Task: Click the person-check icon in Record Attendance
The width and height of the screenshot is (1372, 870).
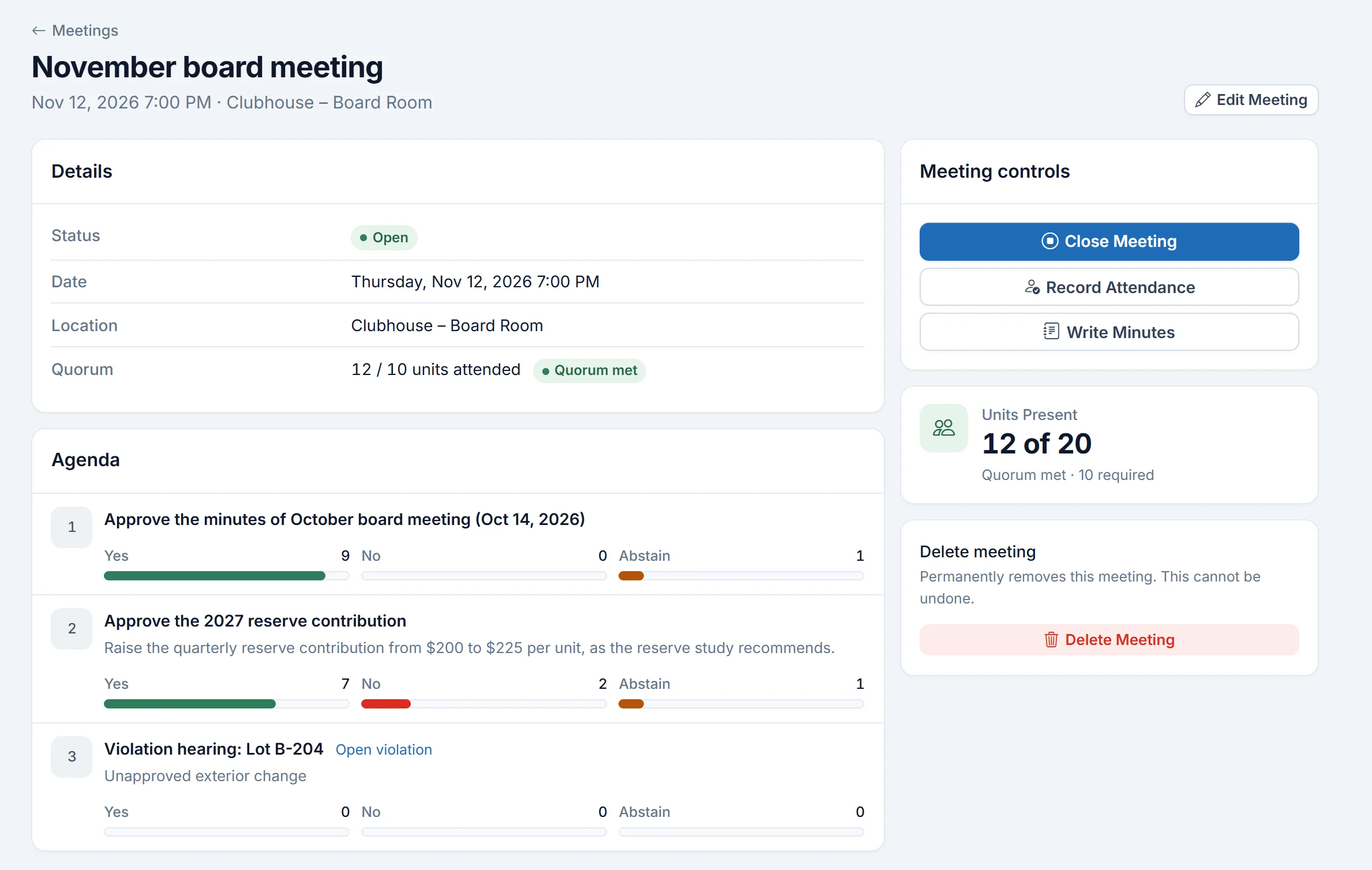Action: (x=1032, y=287)
